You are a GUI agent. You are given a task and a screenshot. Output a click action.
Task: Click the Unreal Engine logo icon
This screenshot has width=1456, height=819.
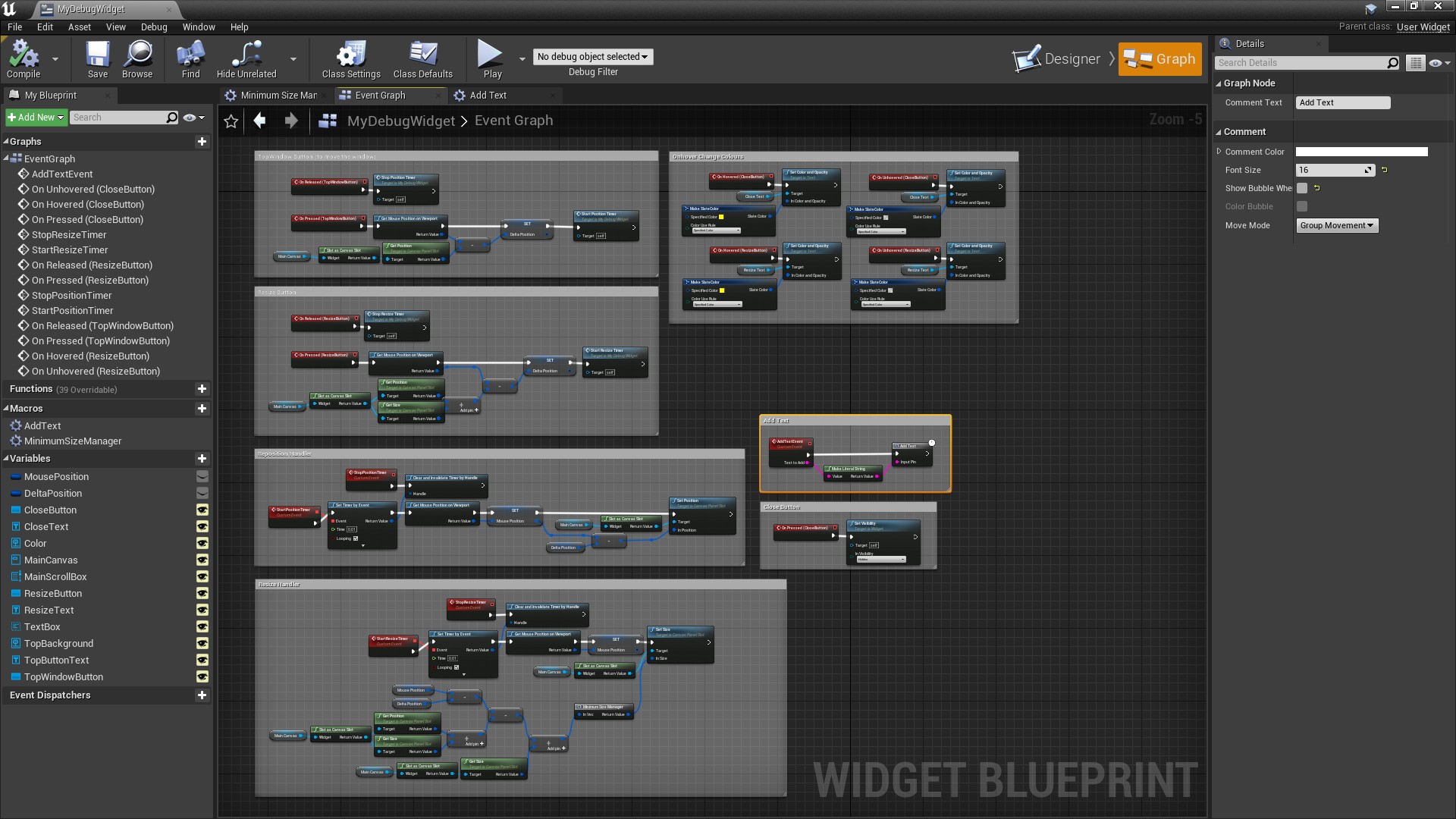[10, 9]
